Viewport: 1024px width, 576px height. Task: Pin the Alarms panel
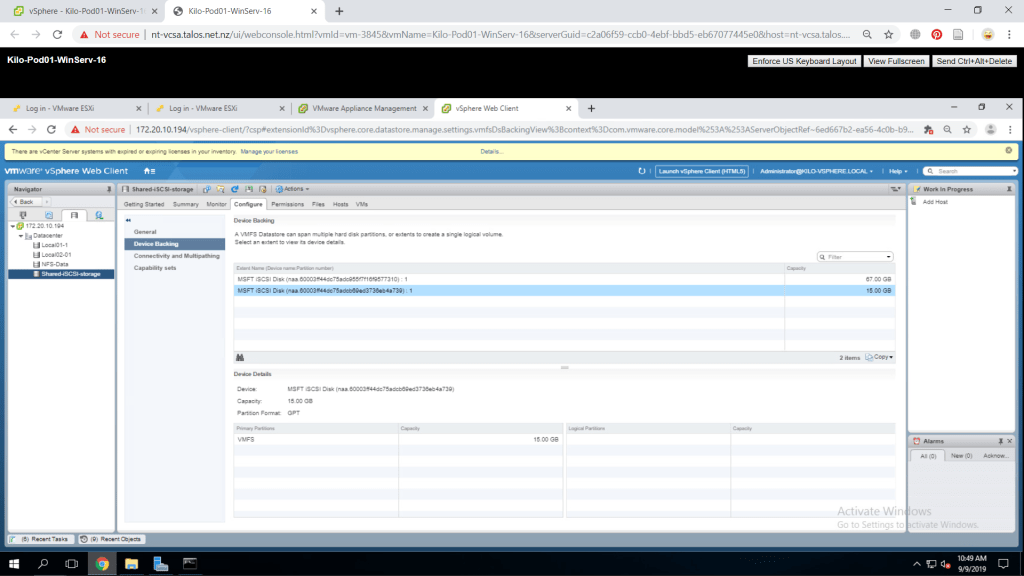pyautogui.click(x=1001, y=441)
